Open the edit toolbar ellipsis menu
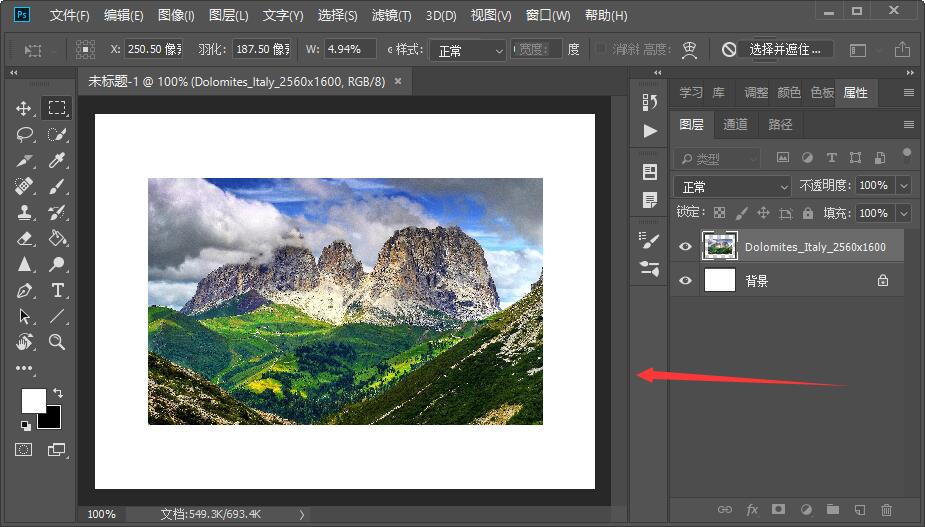 coord(24,368)
